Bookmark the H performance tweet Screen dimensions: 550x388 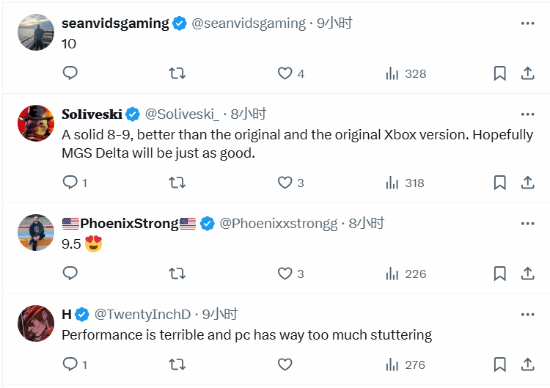(x=499, y=364)
